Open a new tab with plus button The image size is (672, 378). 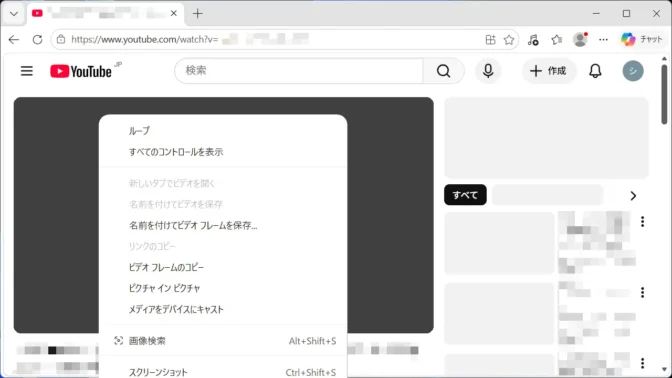[198, 14]
